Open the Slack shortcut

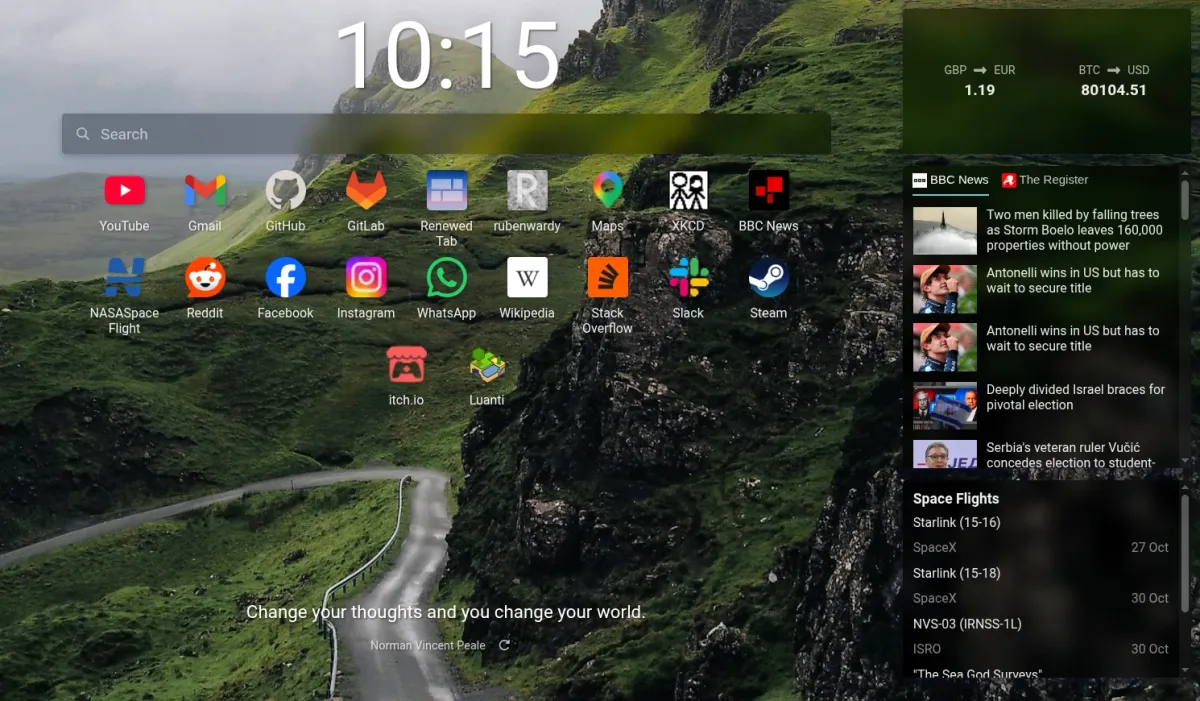coord(688,288)
